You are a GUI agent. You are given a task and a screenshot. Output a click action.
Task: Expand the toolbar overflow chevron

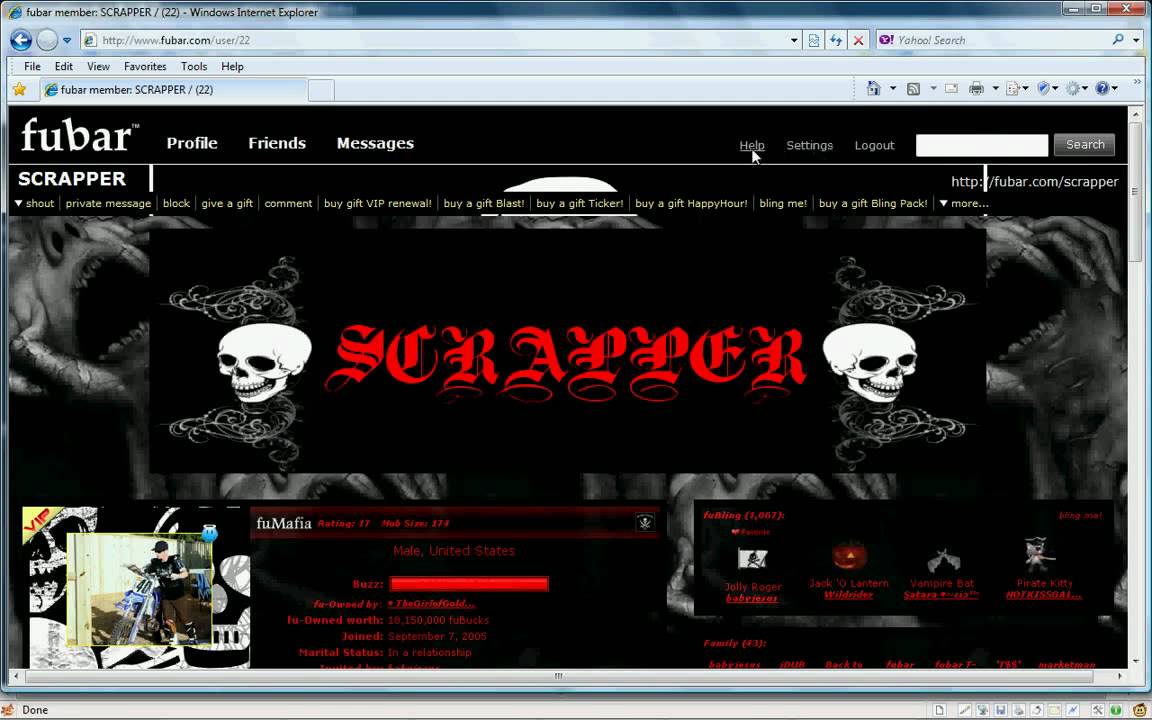point(1138,83)
